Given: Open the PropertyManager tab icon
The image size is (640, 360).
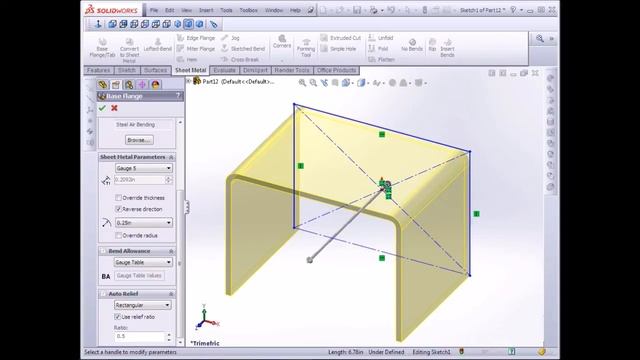Looking at the screenshot, I should [116, 84].
